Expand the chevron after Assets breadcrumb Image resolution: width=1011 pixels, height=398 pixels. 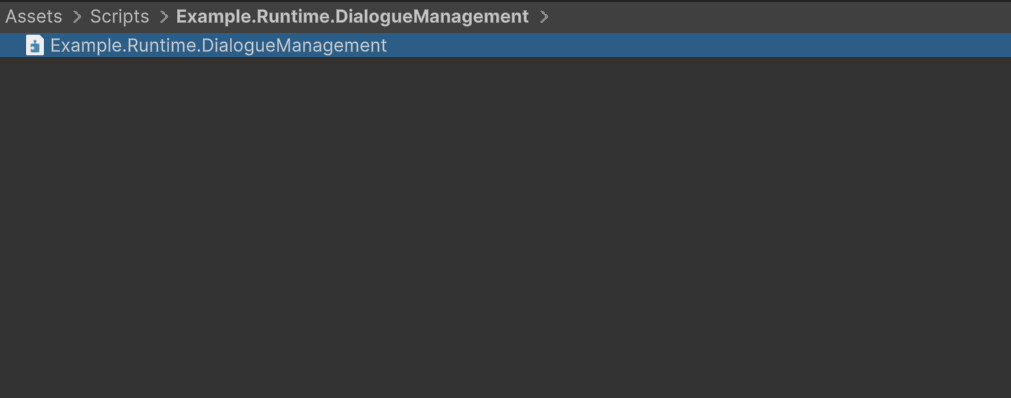pos(77,17)
